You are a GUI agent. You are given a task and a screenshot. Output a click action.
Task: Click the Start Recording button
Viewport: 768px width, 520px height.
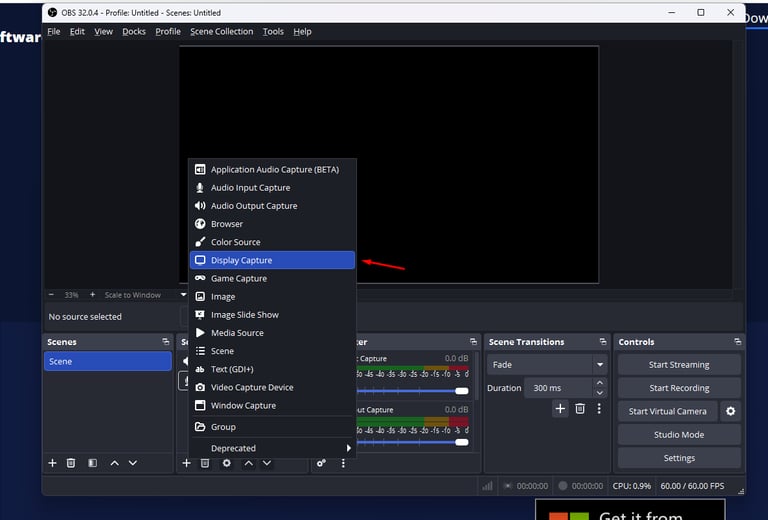click(x=679, y=388)
